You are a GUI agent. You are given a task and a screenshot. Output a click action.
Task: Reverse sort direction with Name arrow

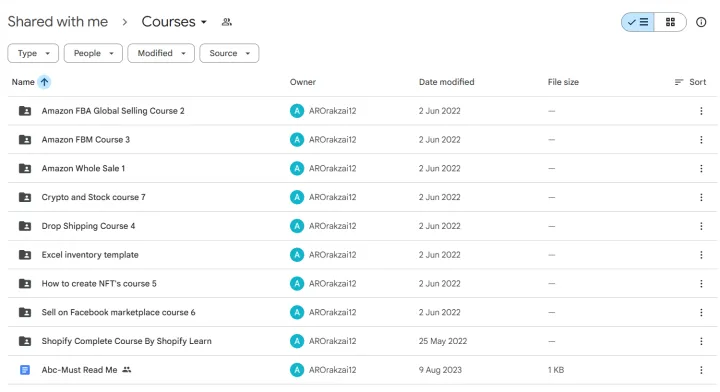tap(44, 82)
